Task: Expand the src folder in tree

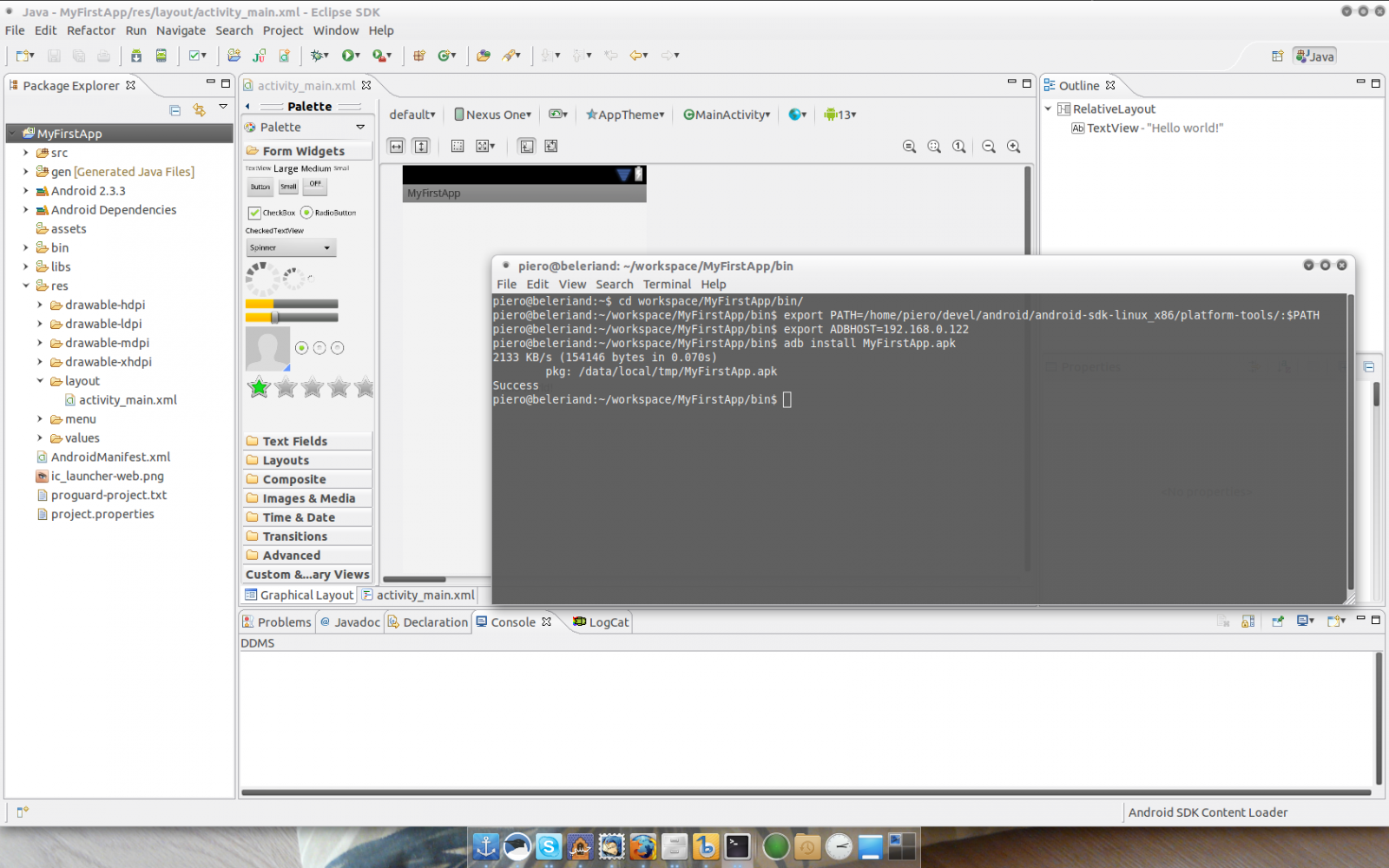Action: click(26, 153)
